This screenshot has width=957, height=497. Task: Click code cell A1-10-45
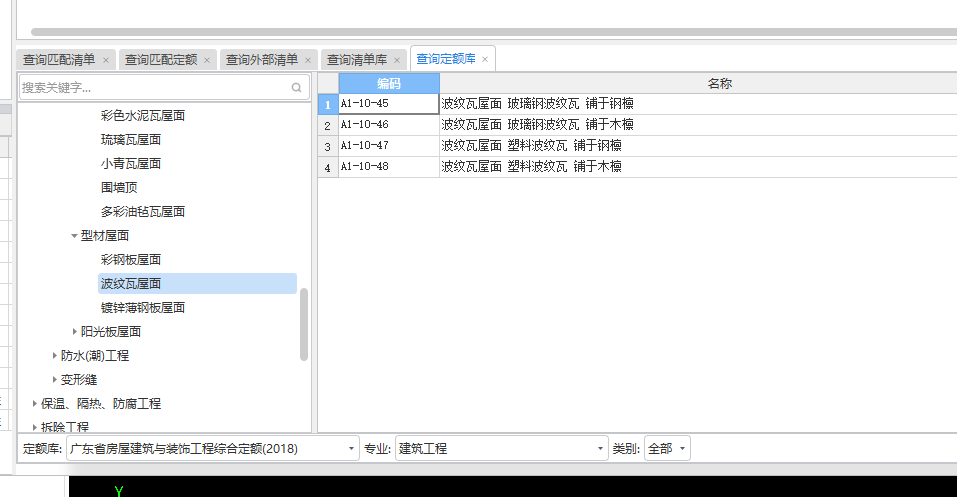(x=389, y=104)
